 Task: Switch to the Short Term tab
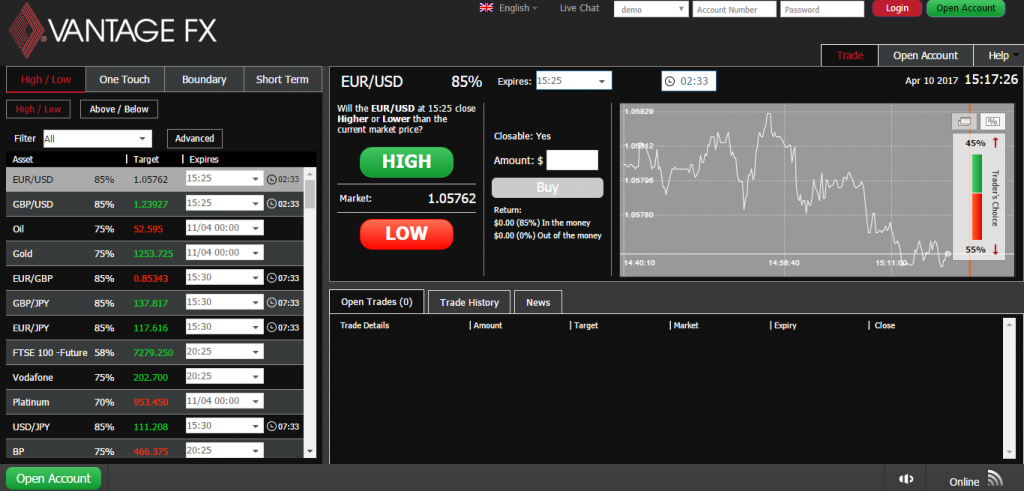(x=282, y=80)
